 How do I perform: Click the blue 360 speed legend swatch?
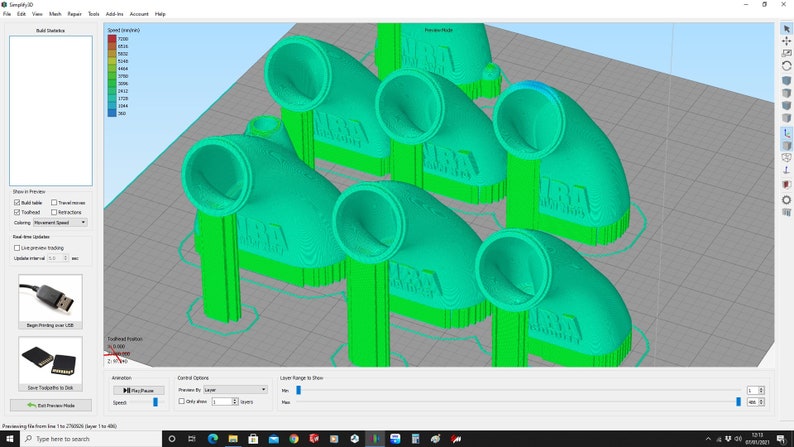coord(111,113)
